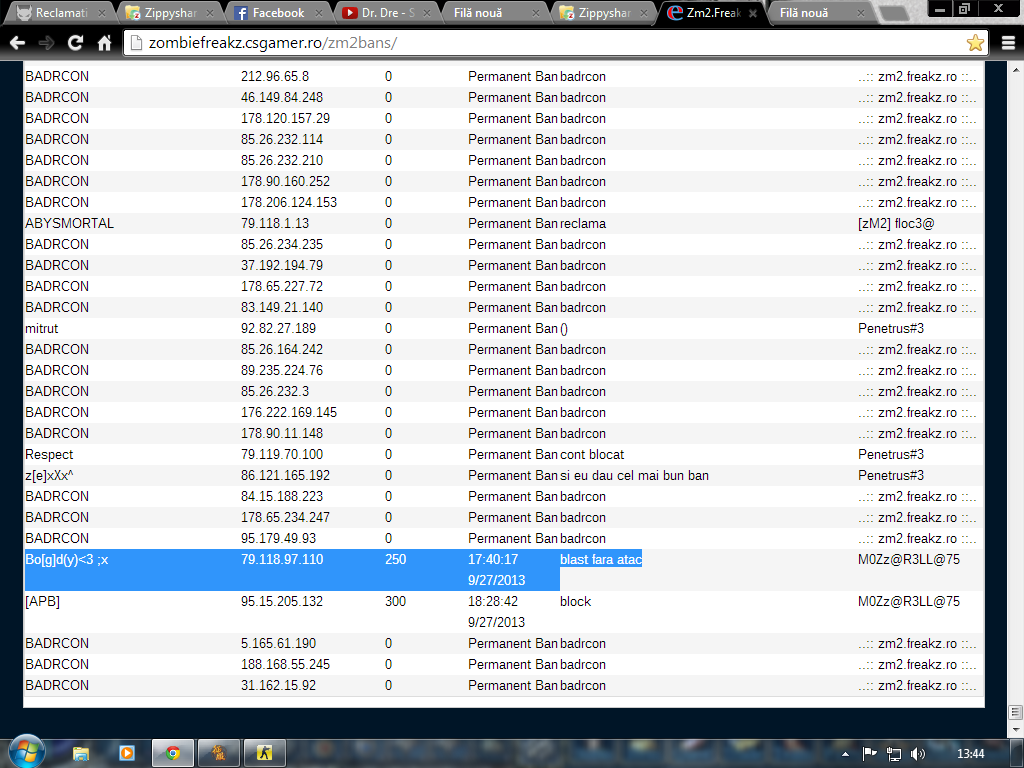Click the page icon in the address bar
Viewport: 1024px width, 768px height.
click(x=136, y=43)
